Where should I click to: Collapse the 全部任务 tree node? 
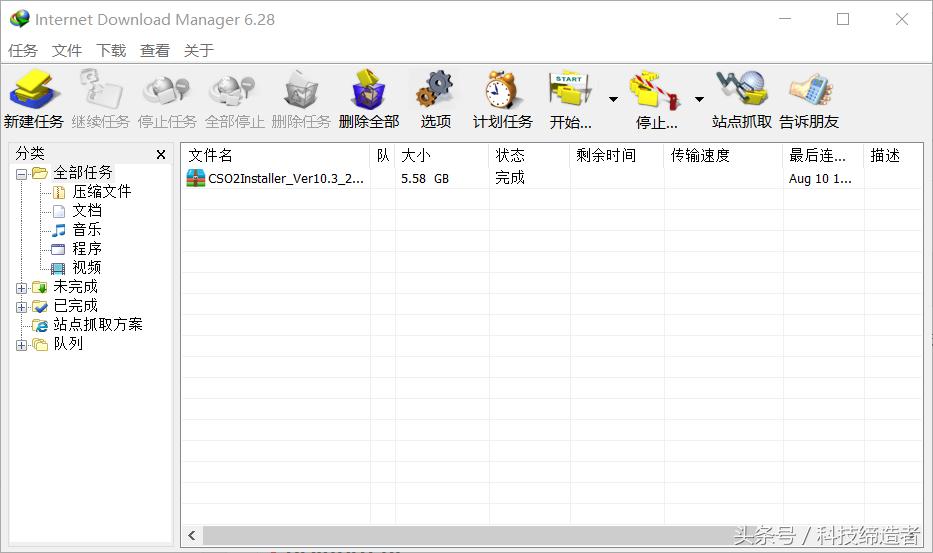point(22,173)
